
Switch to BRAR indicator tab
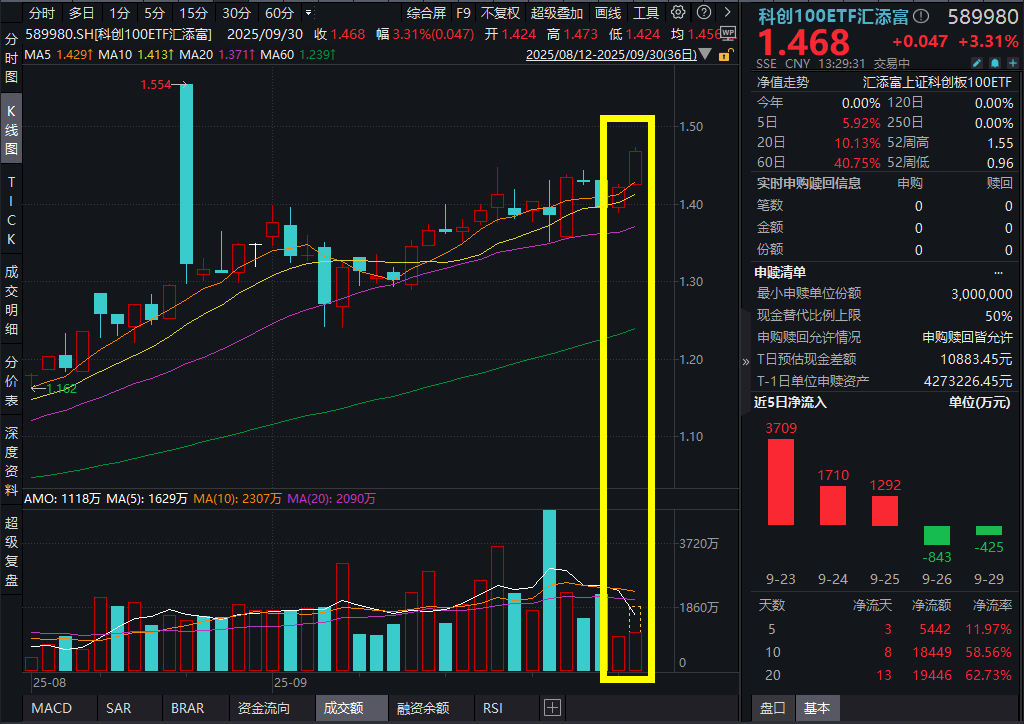pyautogui.click(x=187, y=708)
